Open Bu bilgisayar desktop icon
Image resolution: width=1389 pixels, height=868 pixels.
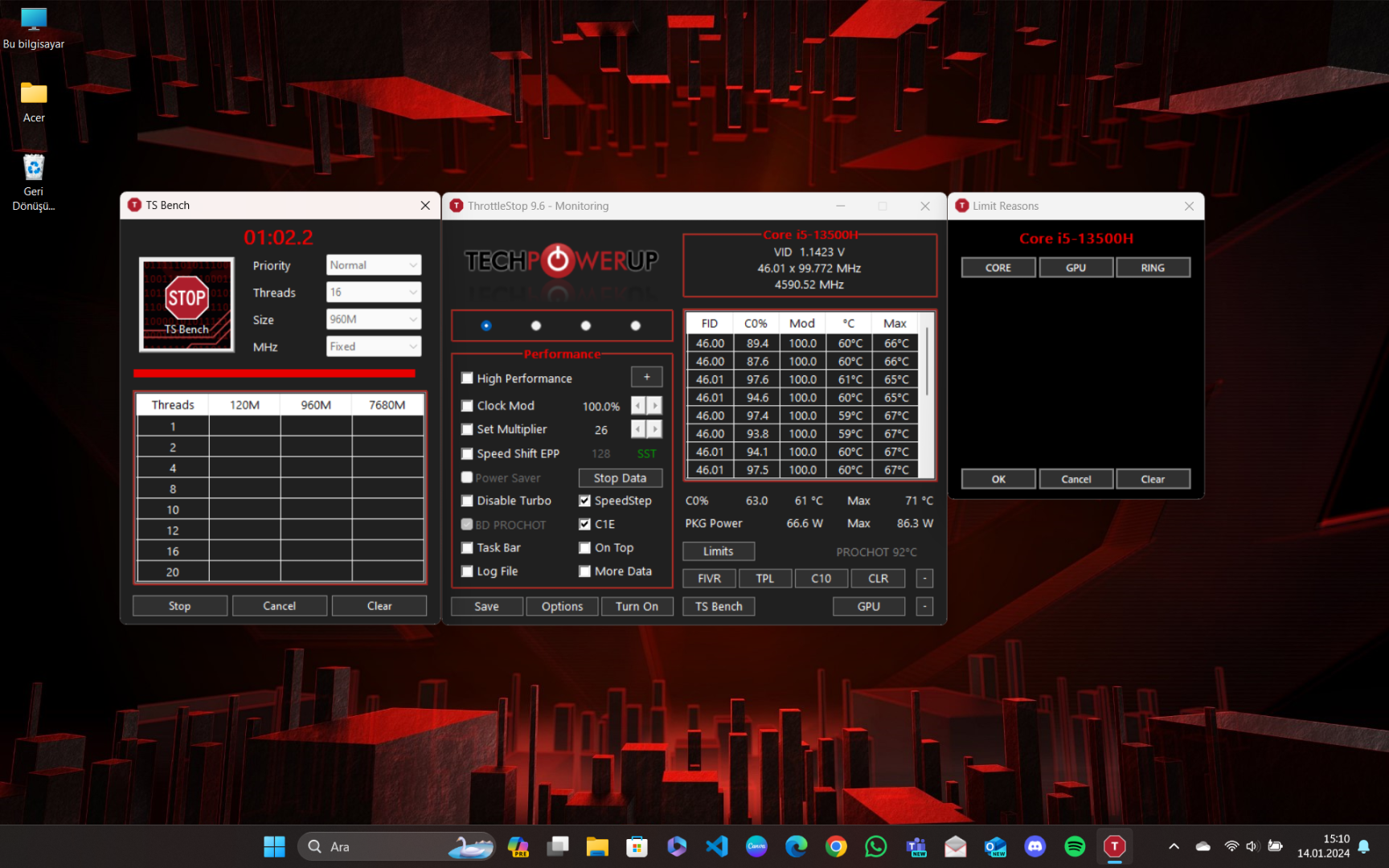(x=34, y=28)
